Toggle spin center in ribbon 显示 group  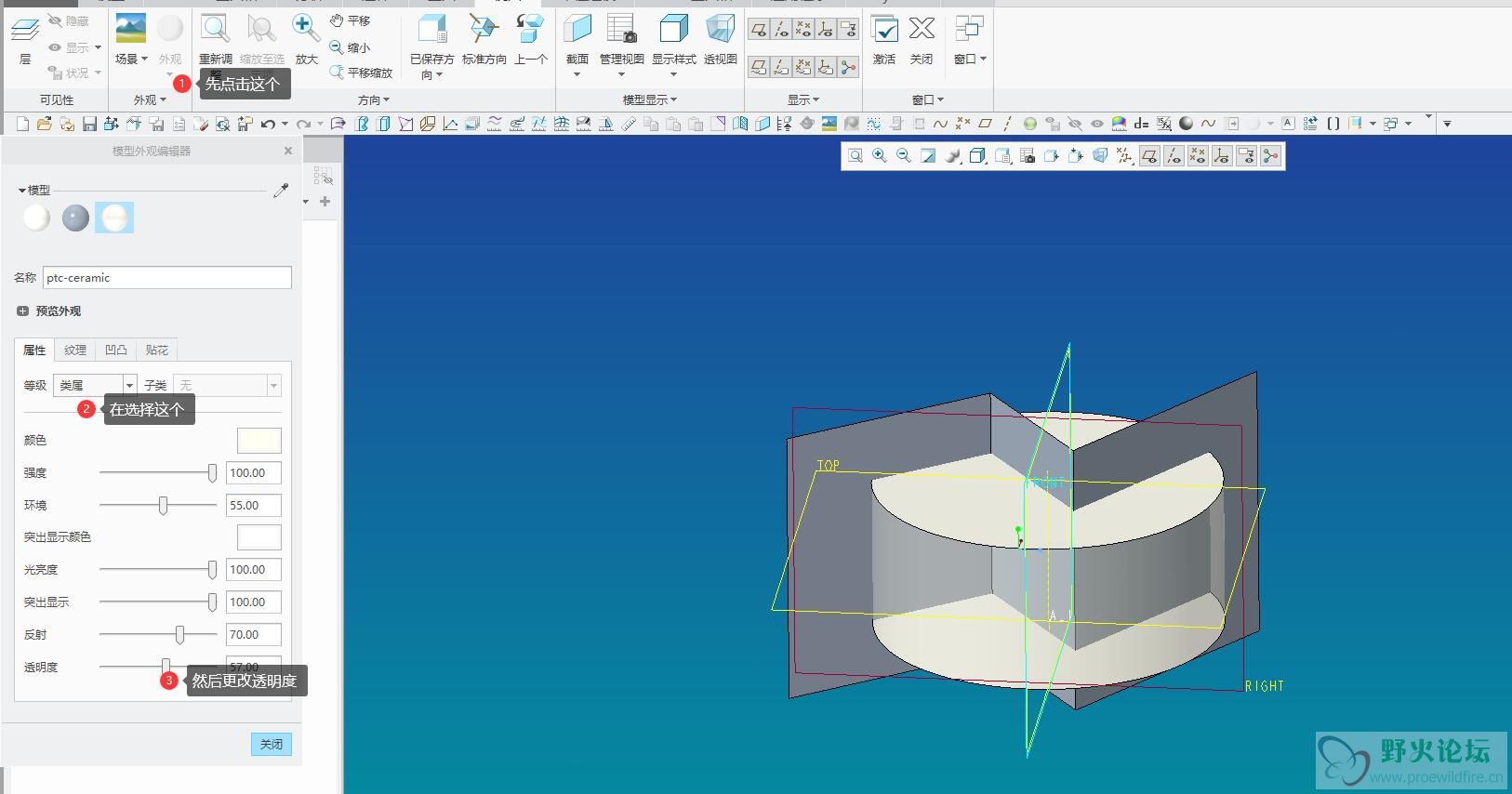[x=848, y=67]
